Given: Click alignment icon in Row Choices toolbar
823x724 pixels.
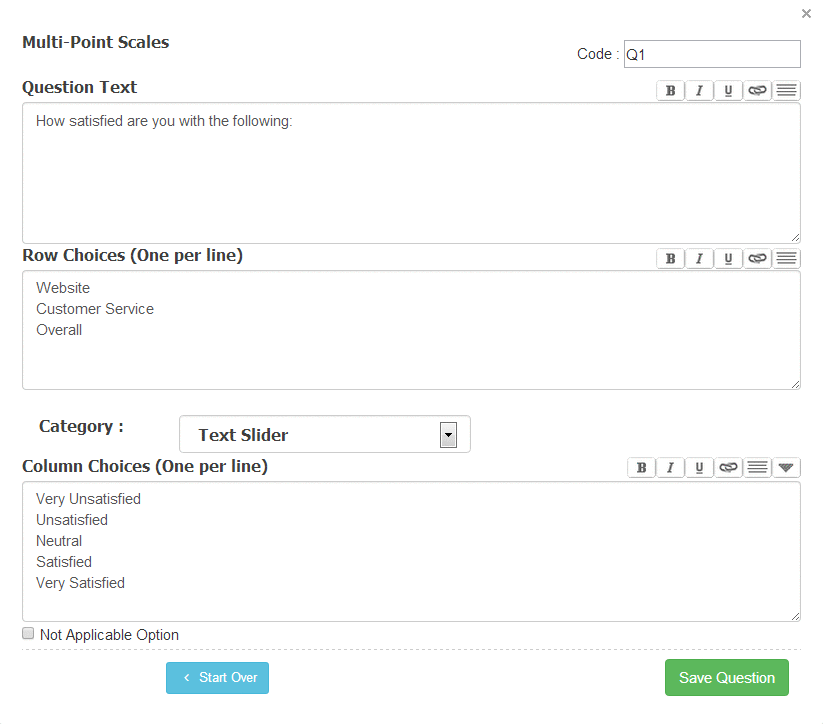Looking at the screenshot, I should (x=787, y=259).
